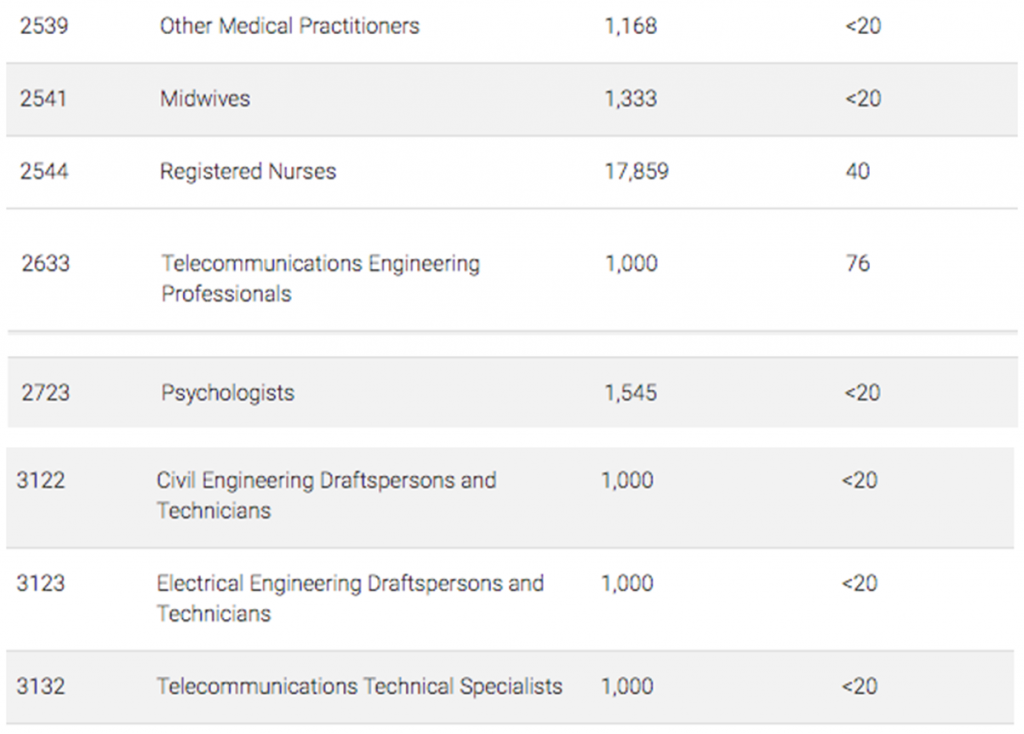Image resolution: width=1024 pixels, height=734 pixels.
Task: Click occupation code 3132
Action: (x=41, y=687)
